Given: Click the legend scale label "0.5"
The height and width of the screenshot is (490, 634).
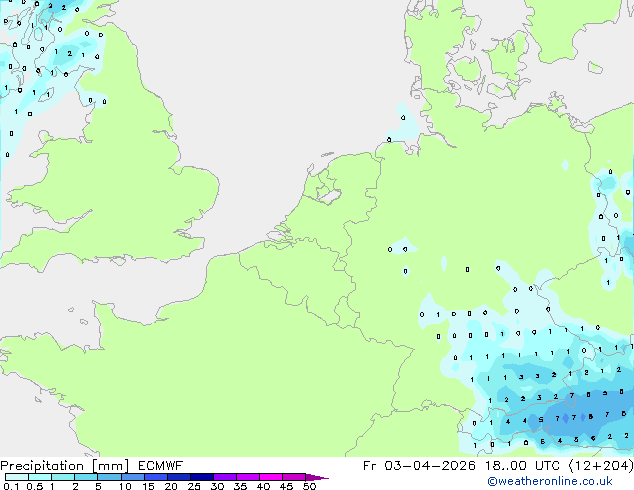Looking at the screenshot, I should click(x=35, y=486).
